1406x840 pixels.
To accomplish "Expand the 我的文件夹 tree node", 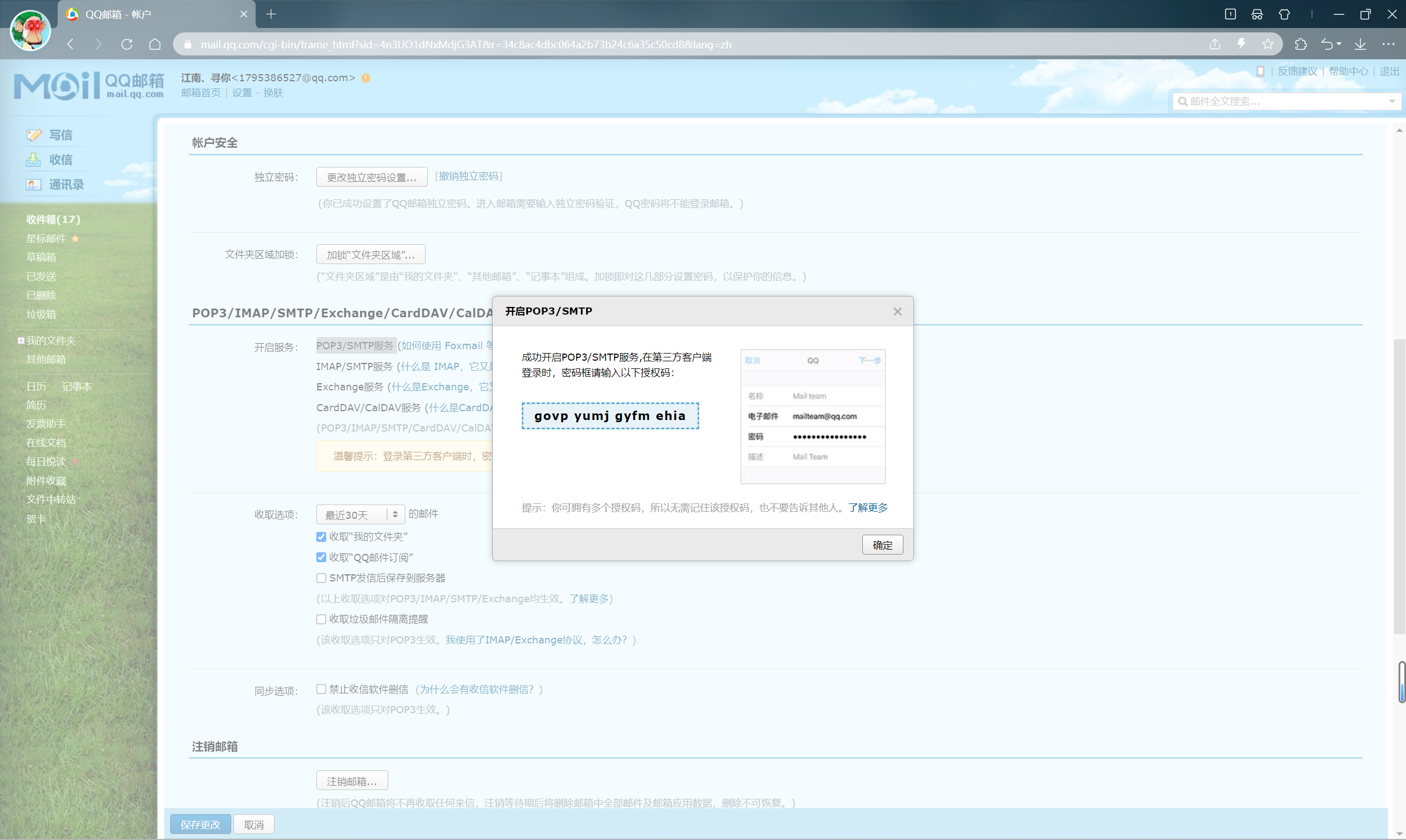I will pyautogui.click(x=21, y=340).
